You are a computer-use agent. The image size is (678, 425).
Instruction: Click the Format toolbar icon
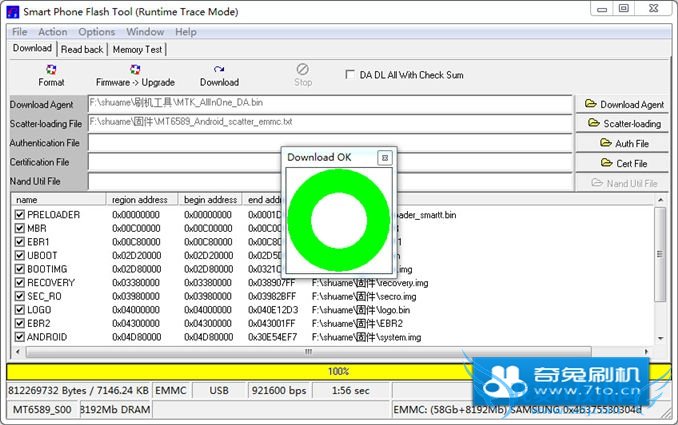coord(51,75)
